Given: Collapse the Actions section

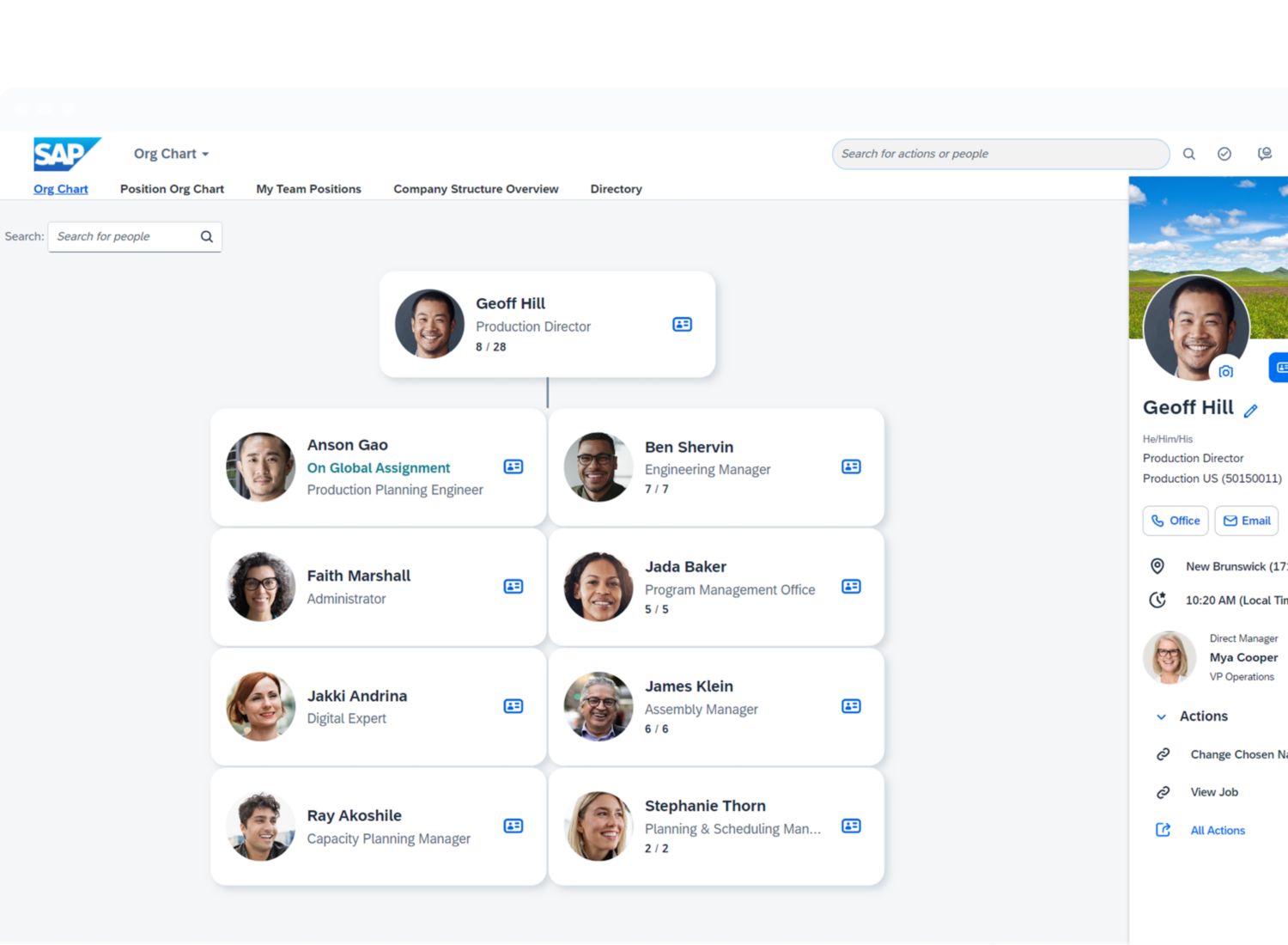Looking at the screenshot, I should click(x=1161, y=716).
